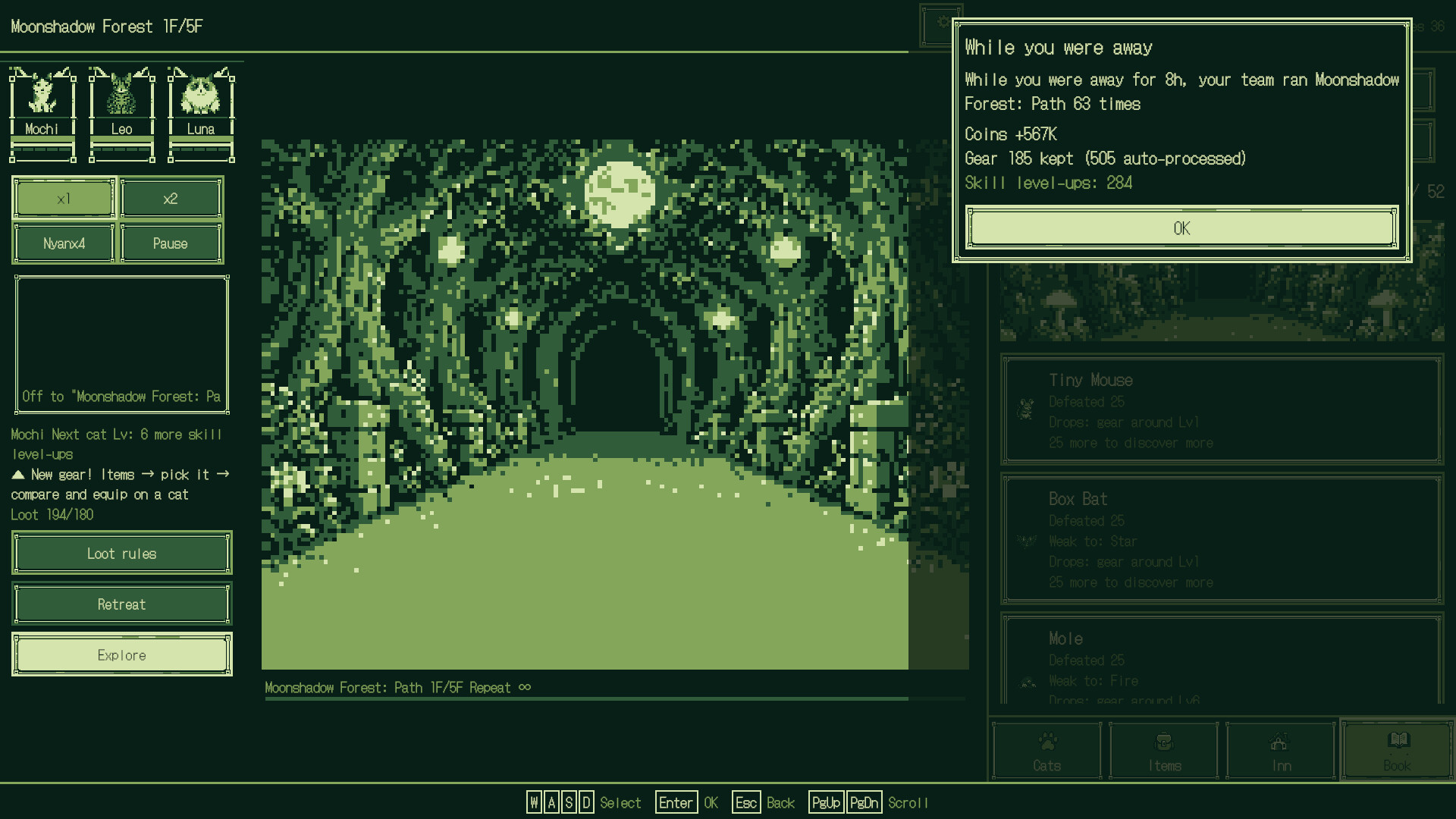Open the Loot rules button
This screenshot has height=819, width=1456.
122,554
